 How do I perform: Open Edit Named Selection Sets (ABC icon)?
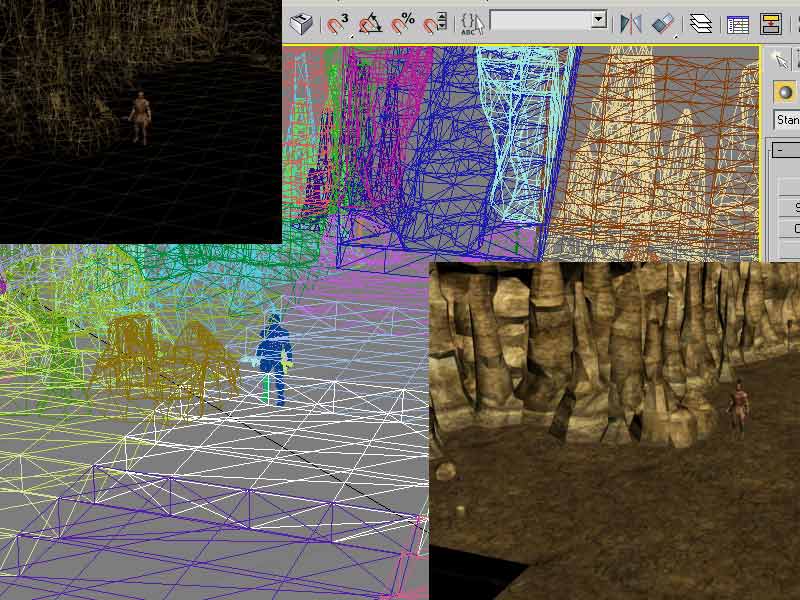pos(473,23)
